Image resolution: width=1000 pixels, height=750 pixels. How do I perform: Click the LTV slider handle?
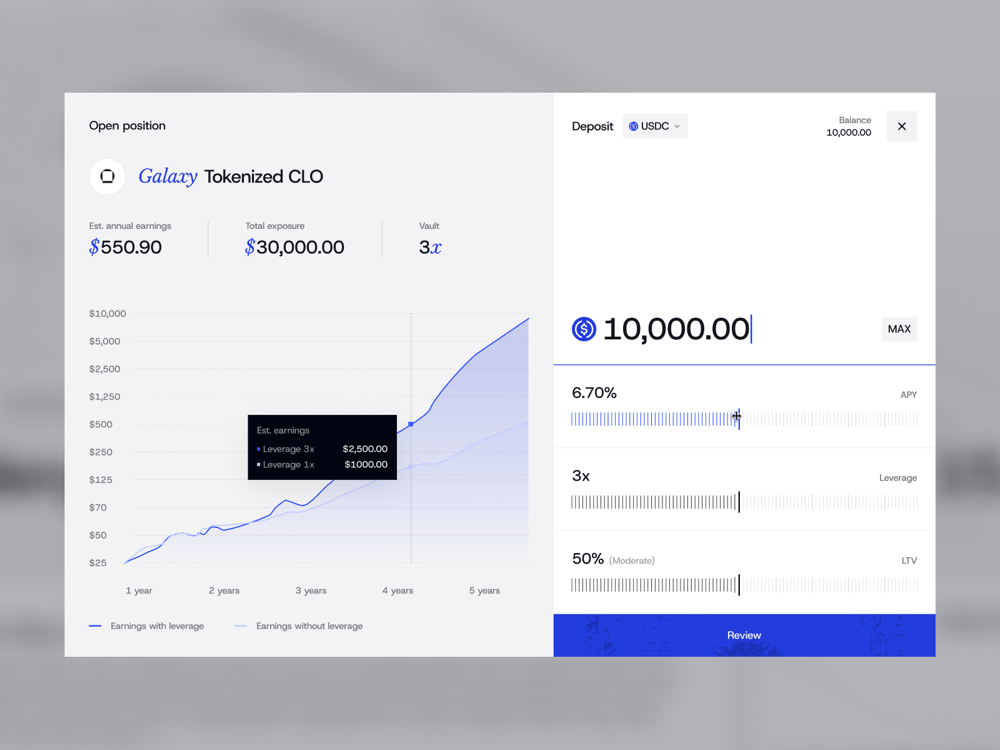coord(739,585)
